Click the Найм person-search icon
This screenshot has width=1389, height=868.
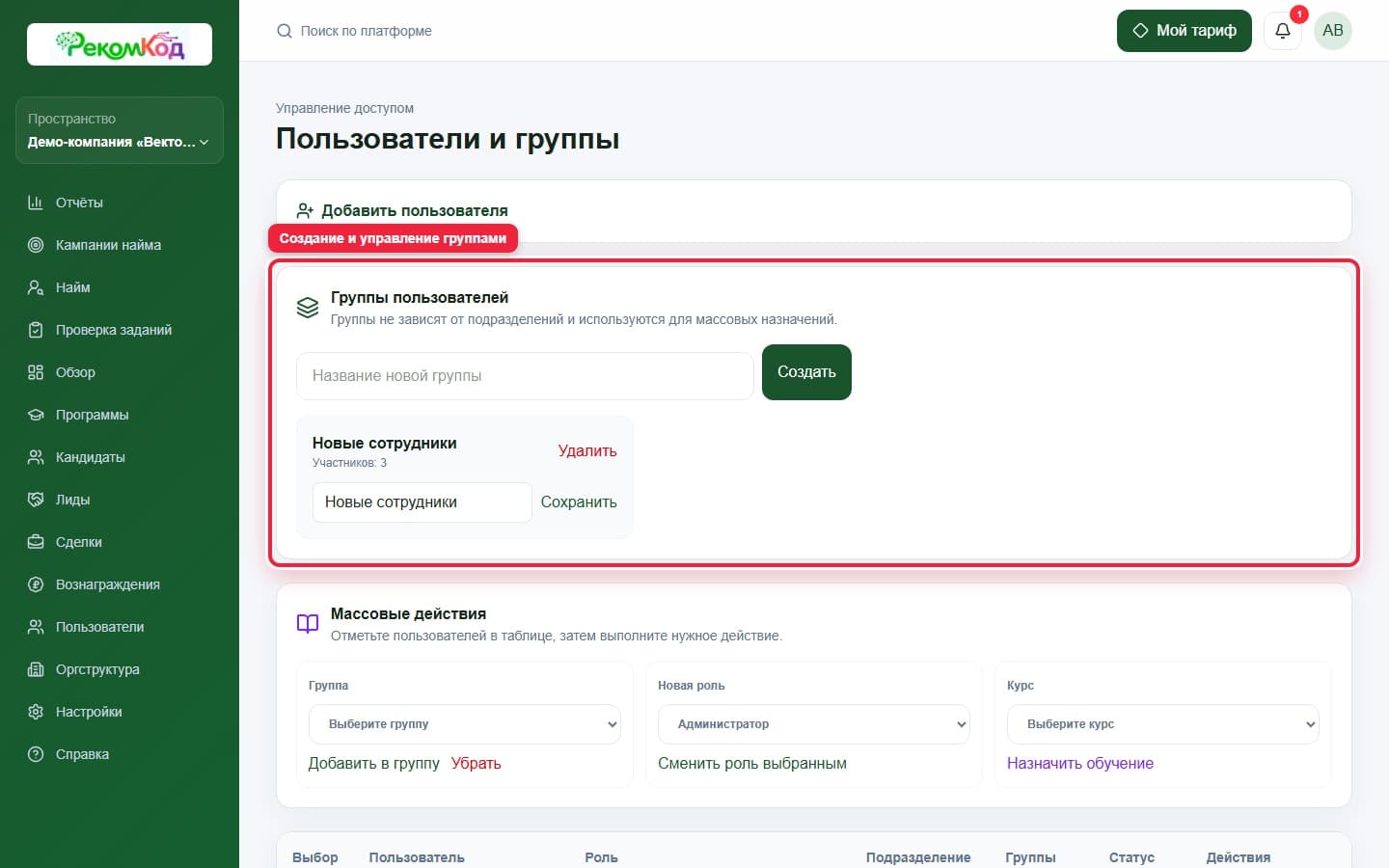click(36, 287)
